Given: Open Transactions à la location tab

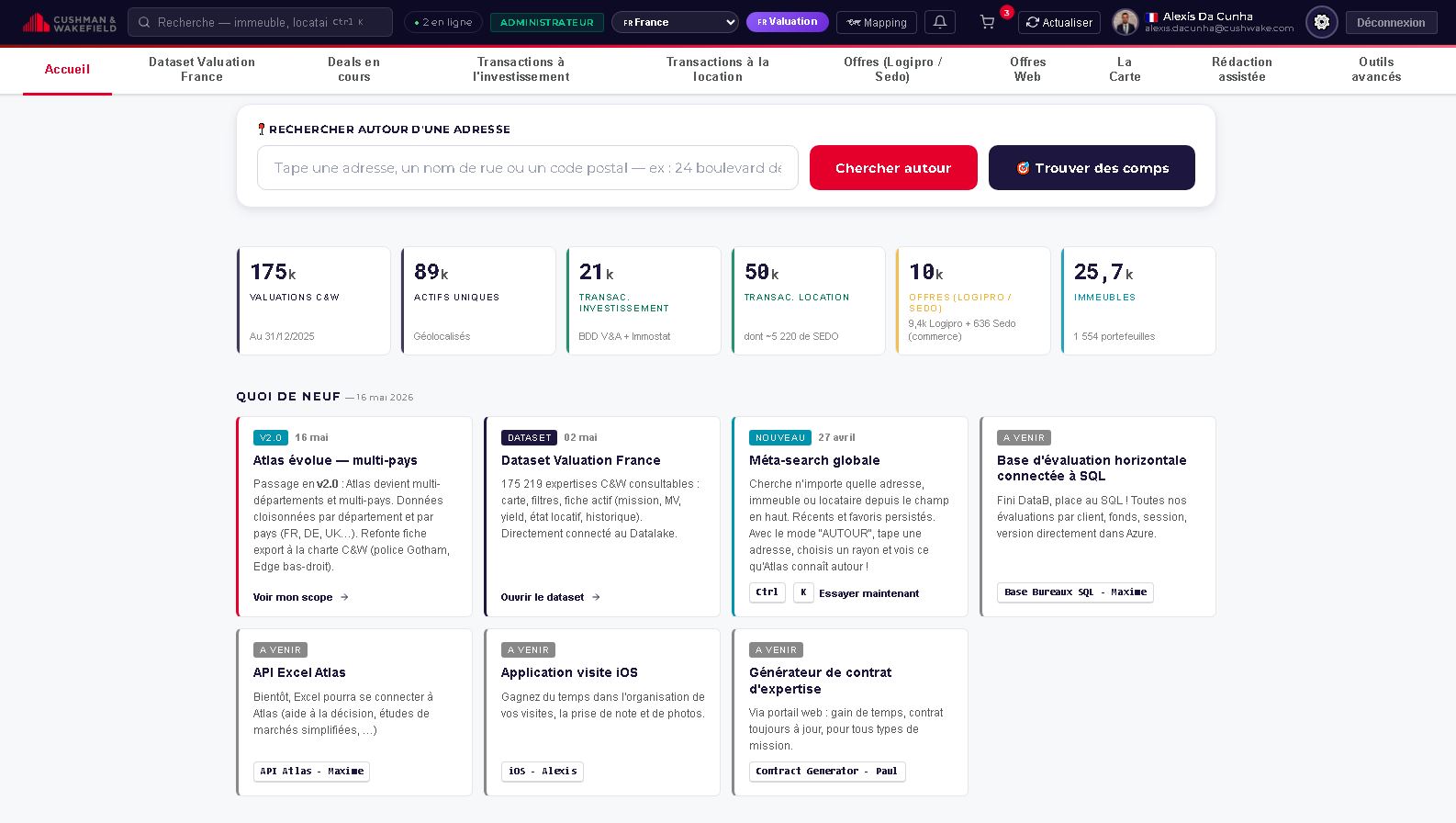Looking at the screenshot, I should point(718,69).
